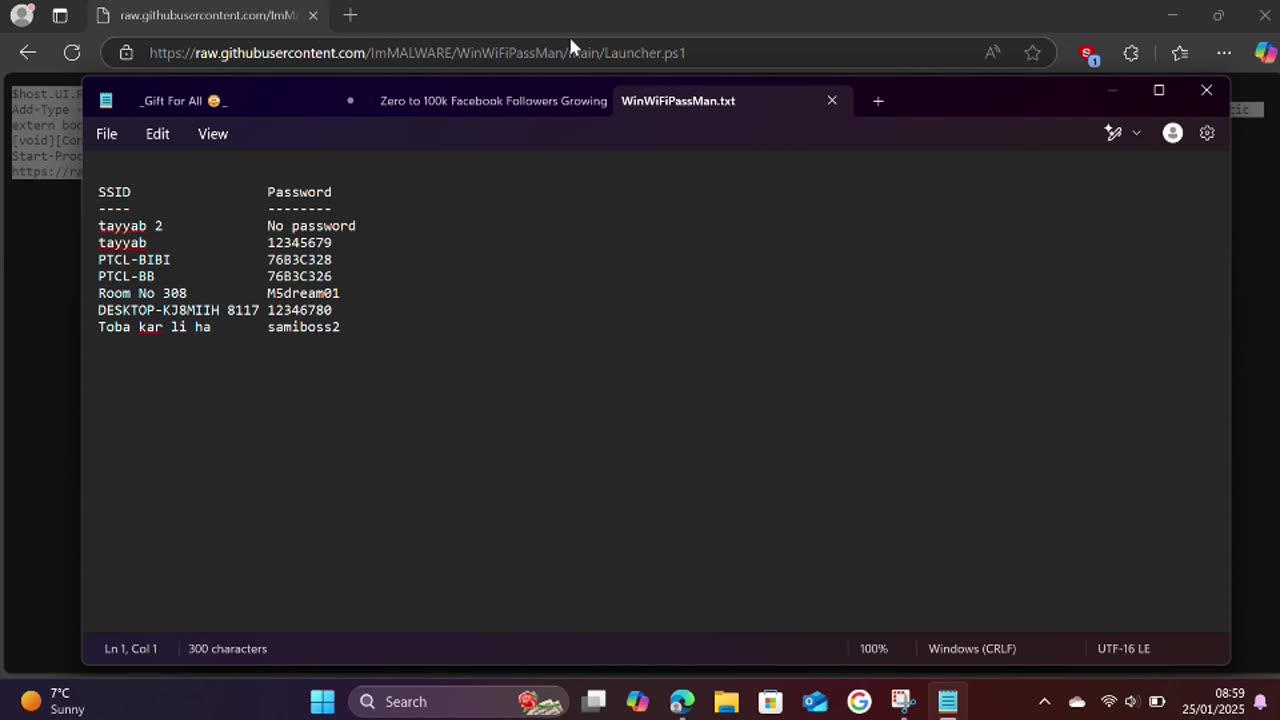This screenshot has width=1280, height=720.
Task: Open Task View on the taskbar
Action: (x=594, y=701)
